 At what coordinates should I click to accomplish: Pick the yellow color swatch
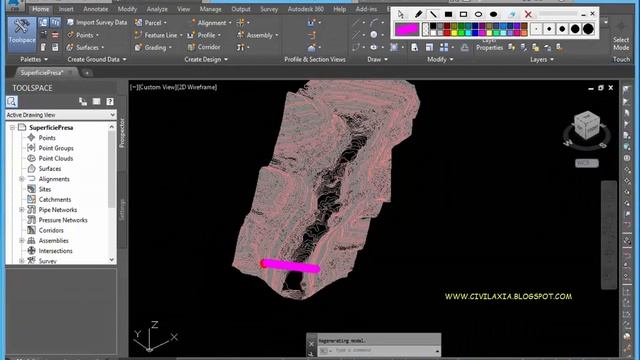pyautogui.click(x=454, y=33)
